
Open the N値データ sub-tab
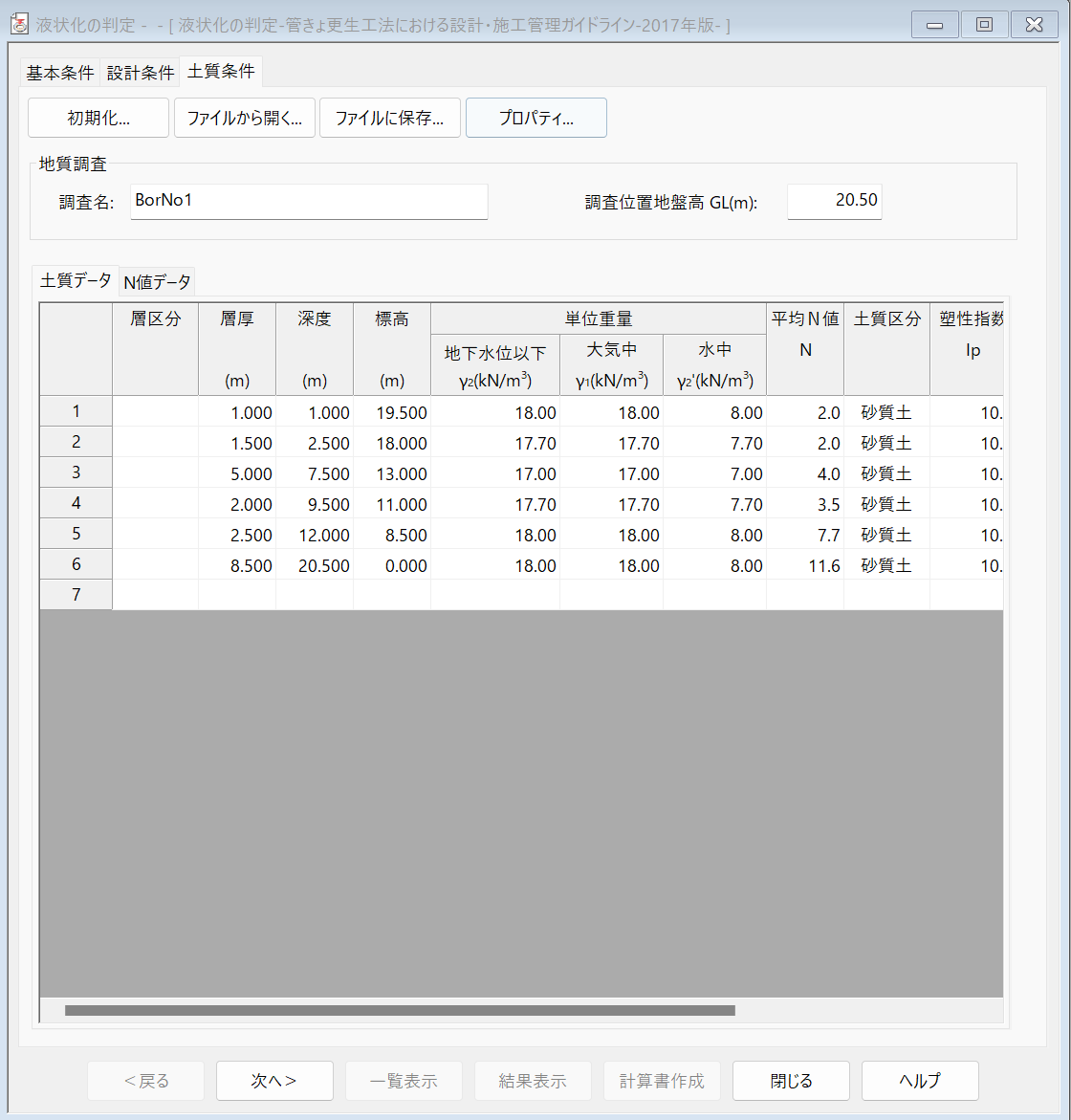point(157,282)
